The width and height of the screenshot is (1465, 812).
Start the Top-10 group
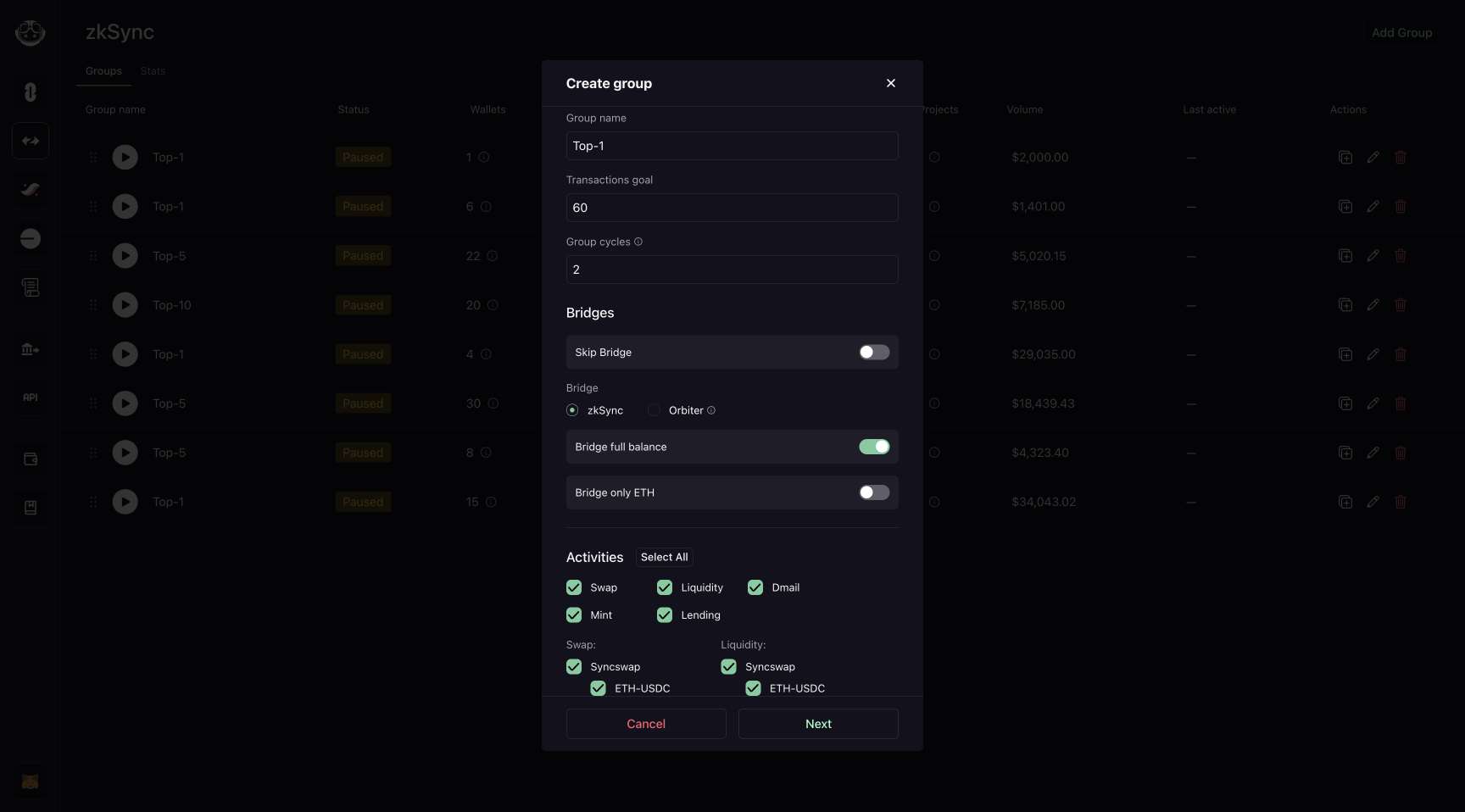tap(125, 305)
